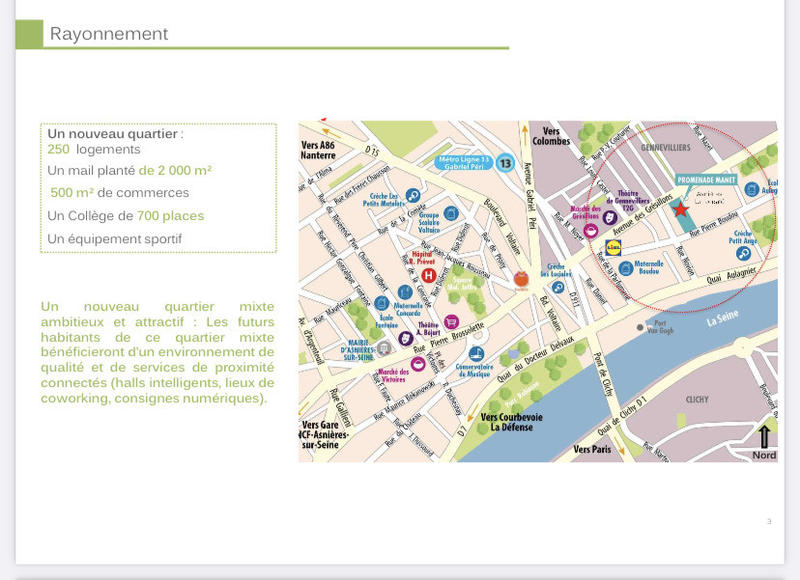Click the Groupe Scolaire Voltaire school icon
800x580 pixels.
coord(451,213)
